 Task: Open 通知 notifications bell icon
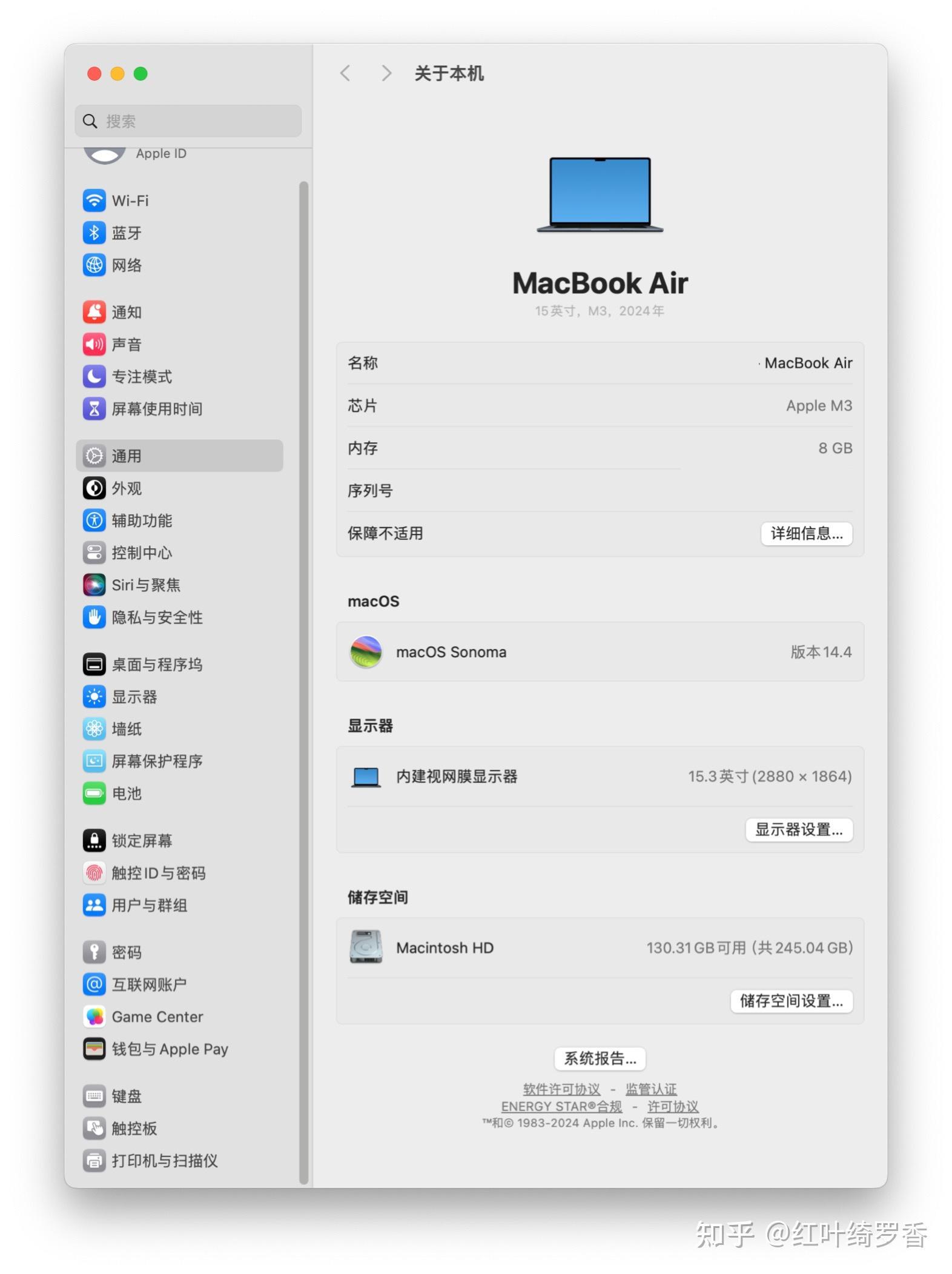coord(94,312)
